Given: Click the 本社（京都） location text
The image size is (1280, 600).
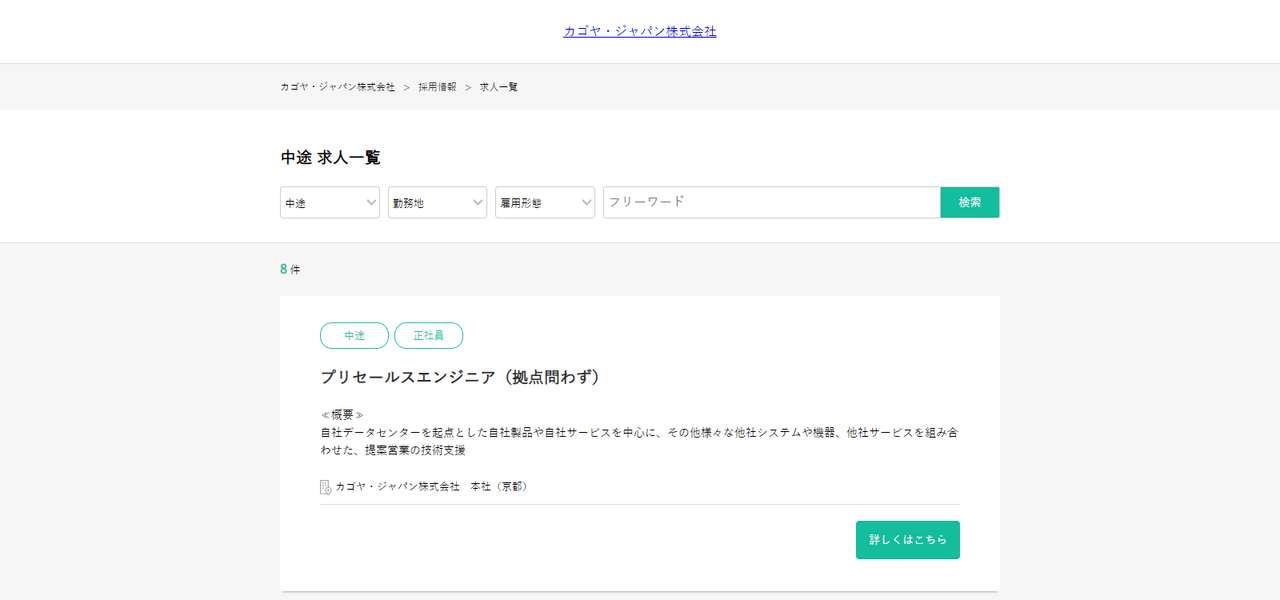Looking at the screenshot, I should point(500,487).
